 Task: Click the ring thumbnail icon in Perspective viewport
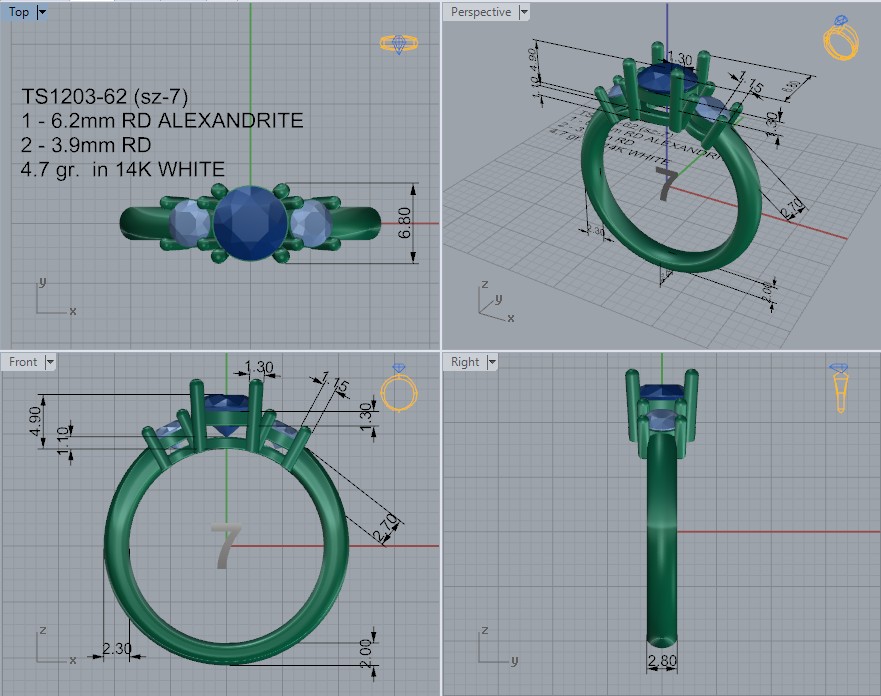841,38
